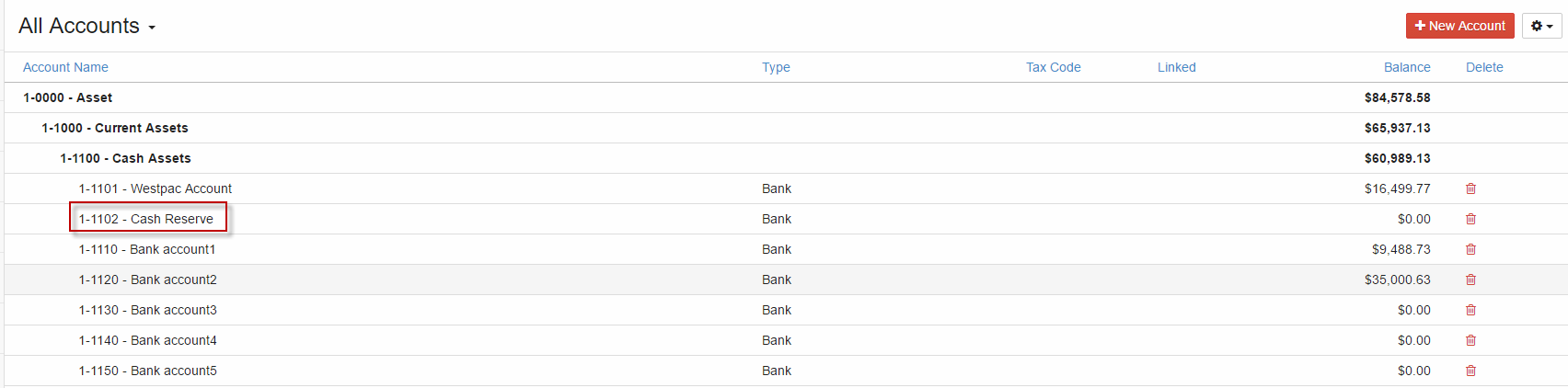The image size is (1568, 388).
Task: Sort by Account Name column header
Action: (x=65, y=67)
